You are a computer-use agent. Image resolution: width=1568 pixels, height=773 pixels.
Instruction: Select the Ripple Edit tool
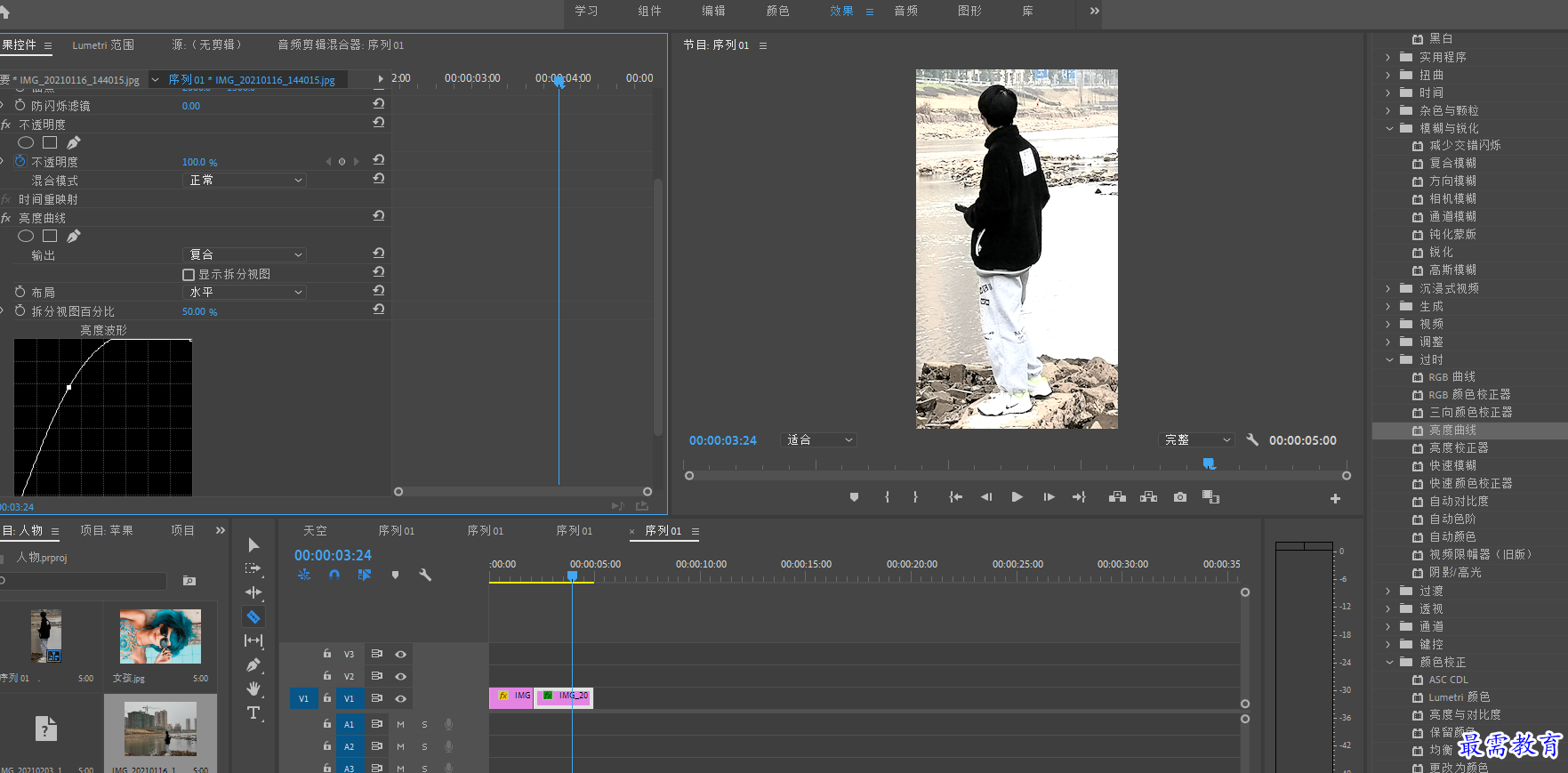253,592
